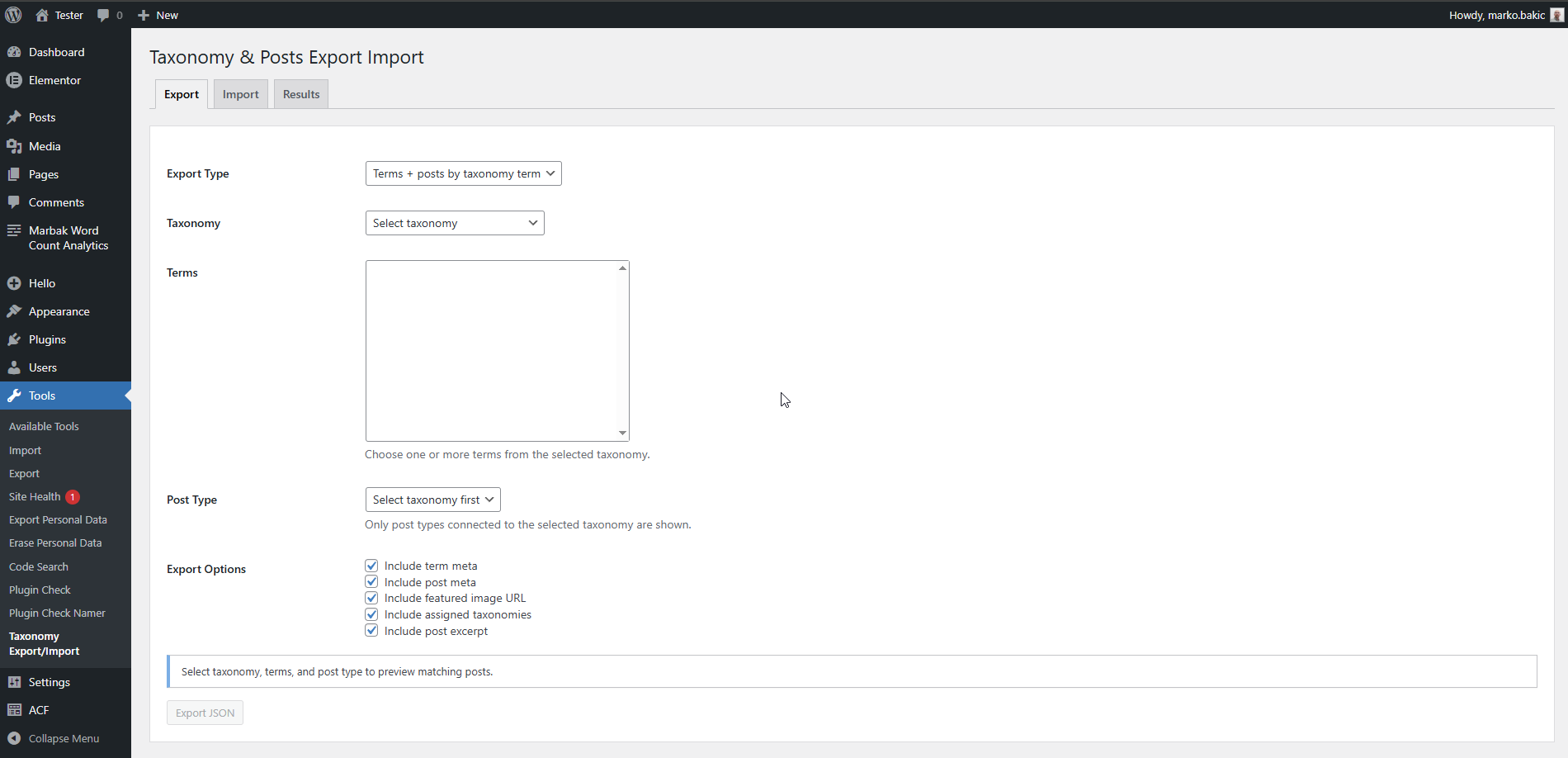
Task: Click the Plugins plug icon
Action: 14,339
